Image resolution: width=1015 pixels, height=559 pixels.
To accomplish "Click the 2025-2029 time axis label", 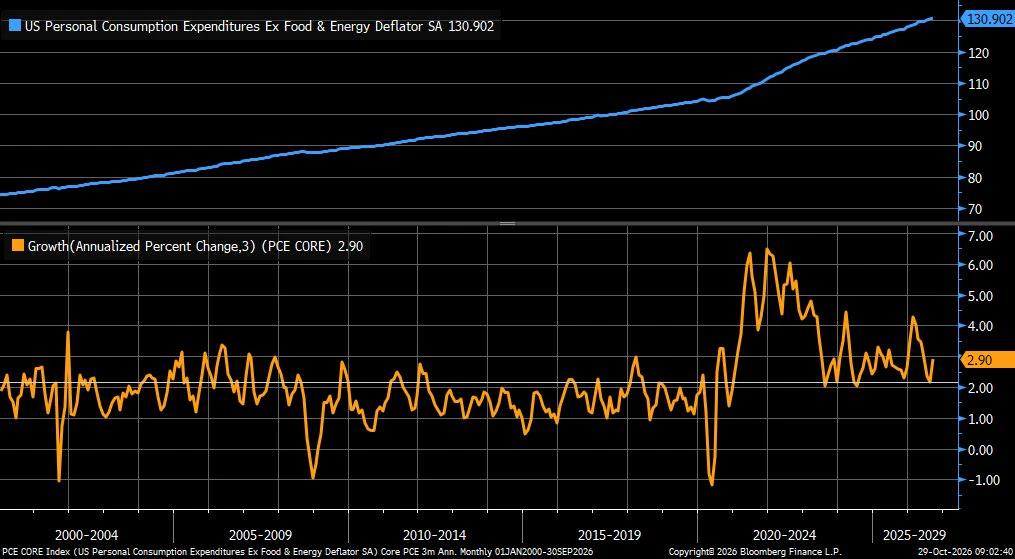I will (913, 535).
